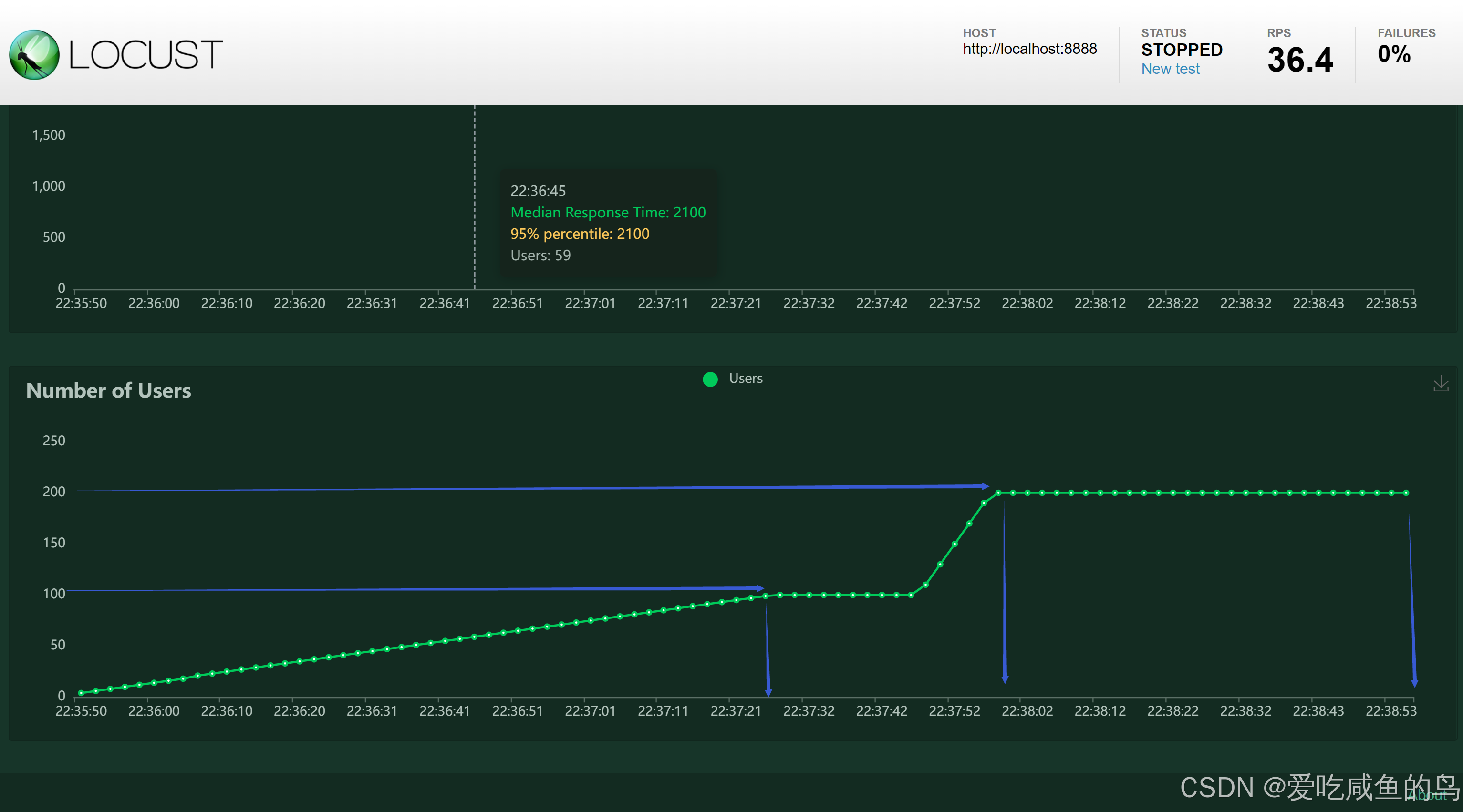This screenshot has height=812, width=1463.
Task: Click the 22:38:02 tick on response chart axis
Action: pyautogui.click(x=1027, y=303)
